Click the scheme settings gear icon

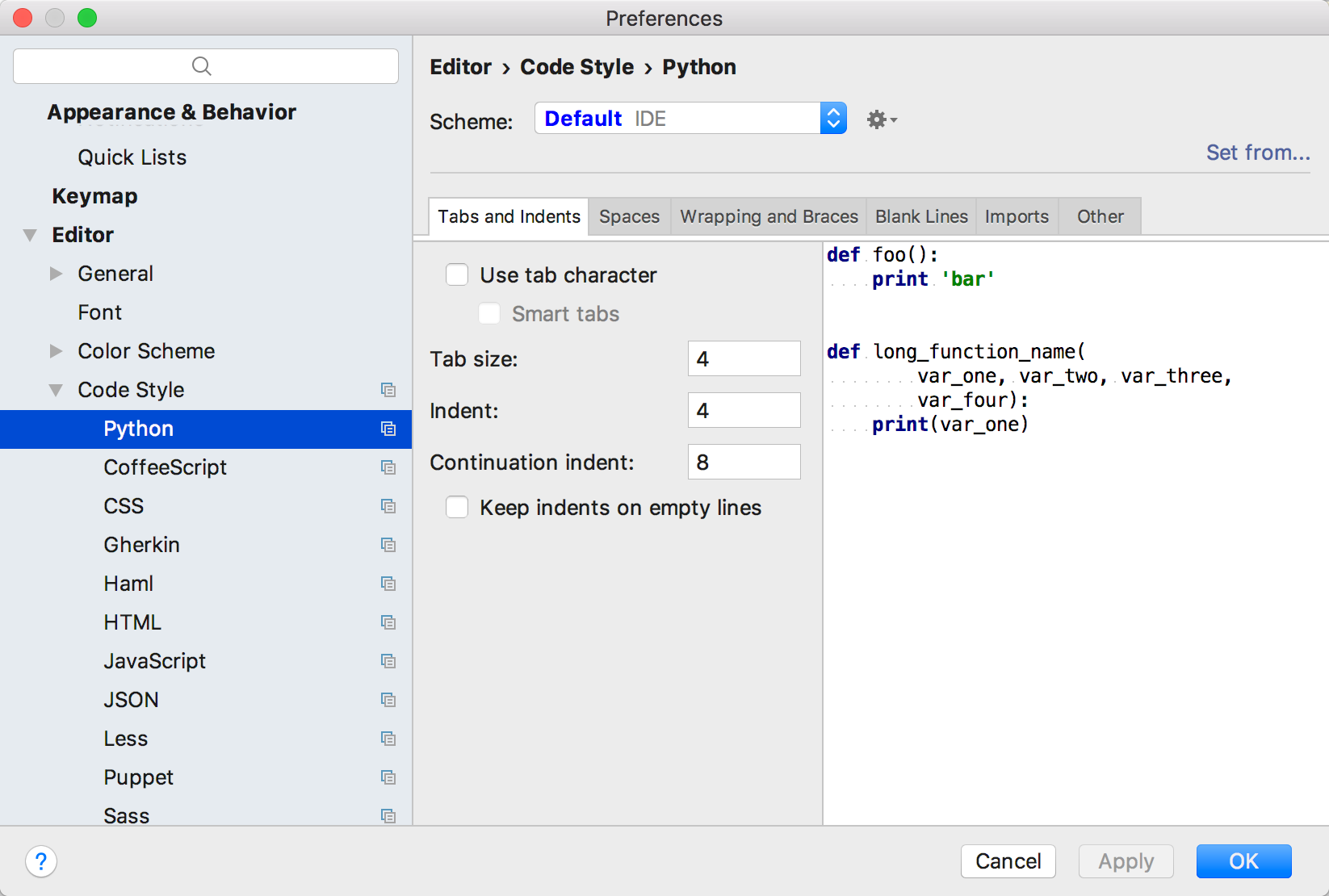click(880, 120)
